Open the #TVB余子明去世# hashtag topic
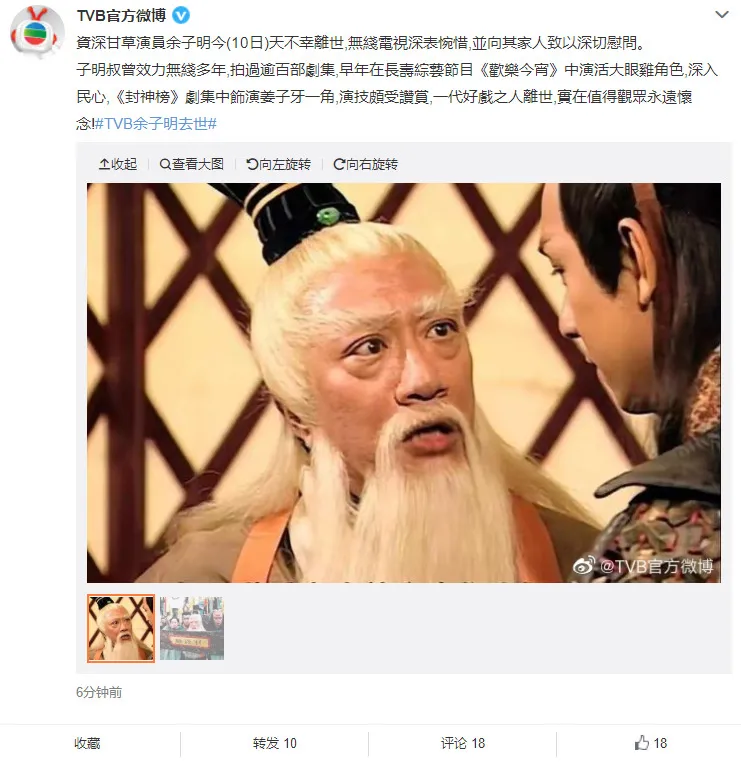Viewport: 741px width, 763px height. 156,124
